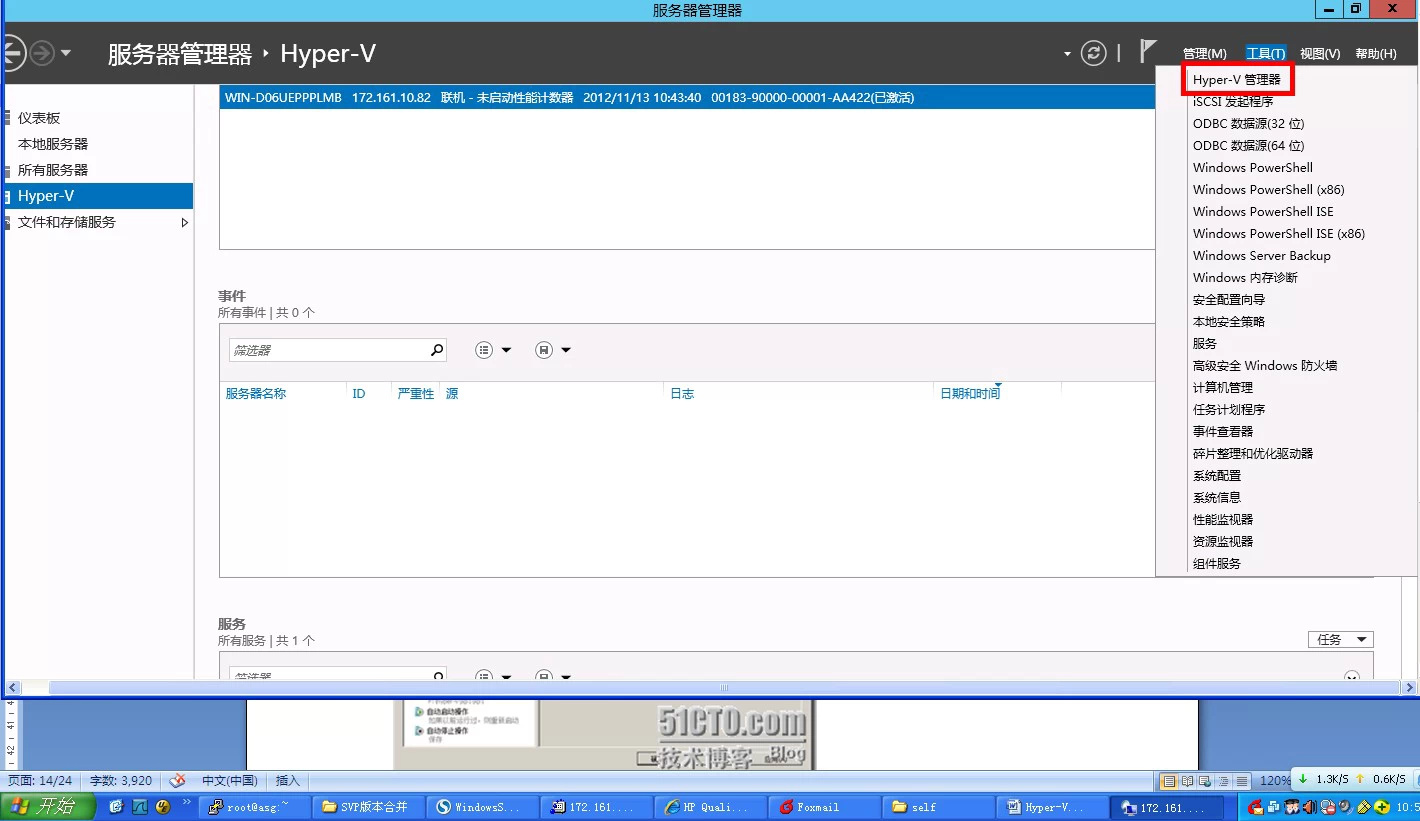Select 系统配置 menu entry
This screenshot has width=1420, height=821.
tap(1217, 476)
